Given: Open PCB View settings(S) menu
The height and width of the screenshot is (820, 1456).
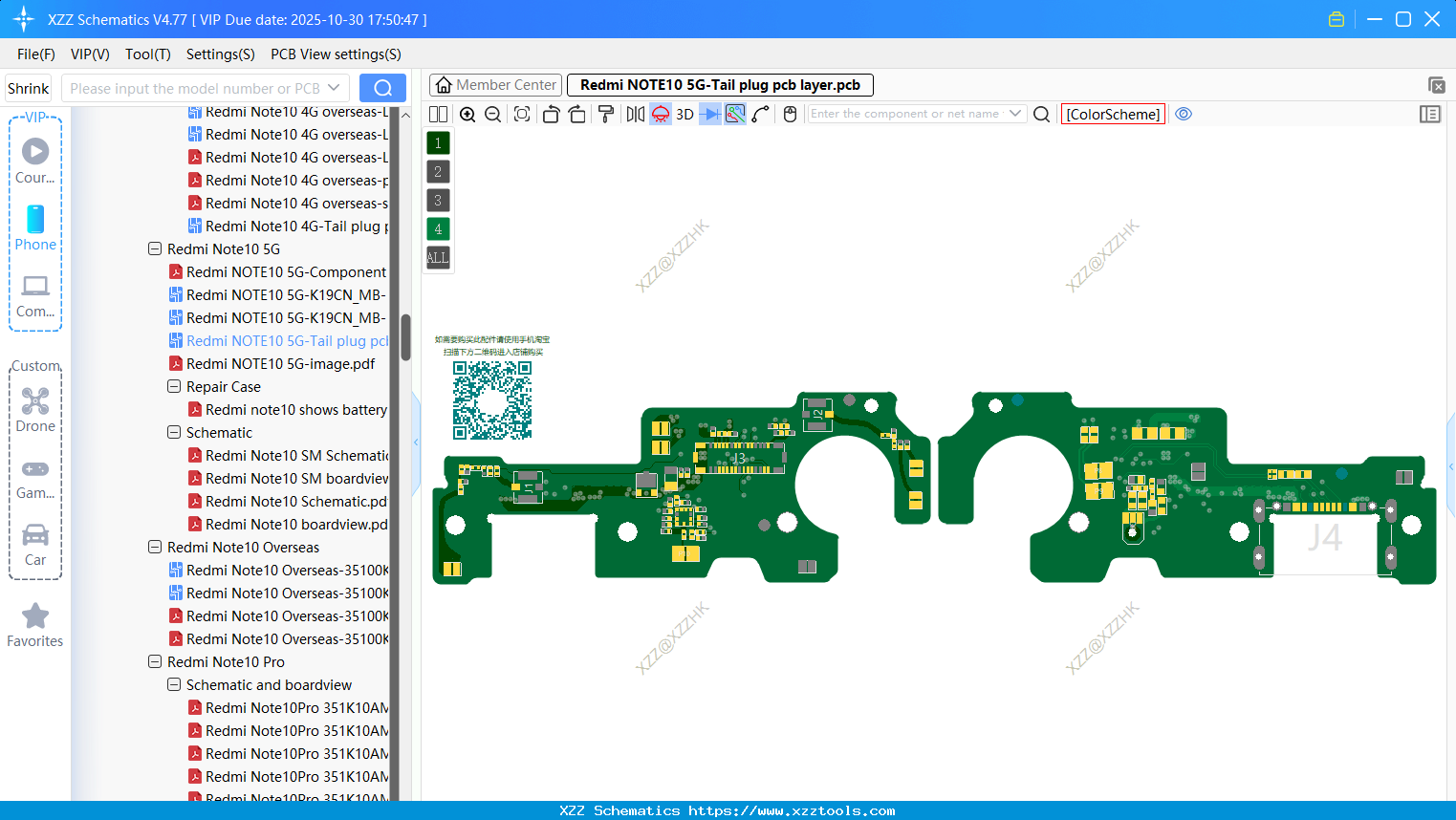Looking at the screenshot, I should pos(336,54).
